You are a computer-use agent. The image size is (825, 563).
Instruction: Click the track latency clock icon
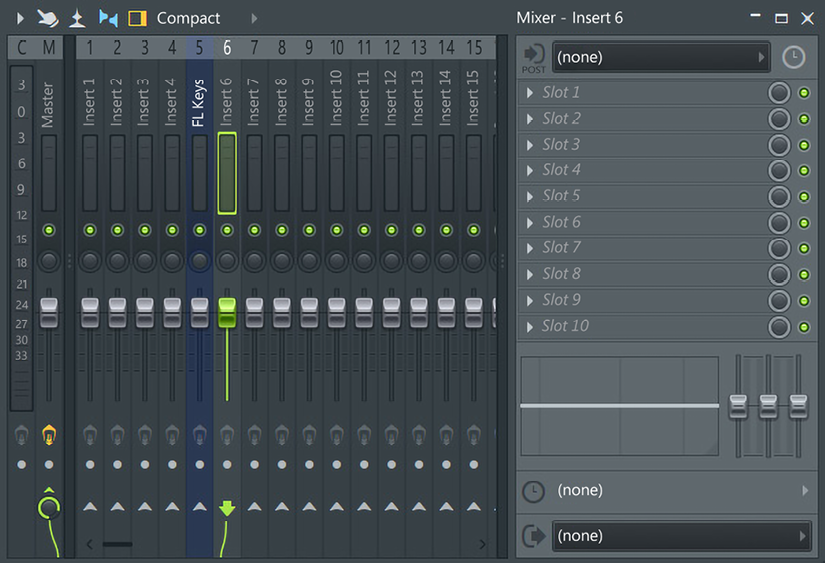(x=534, y=491)
